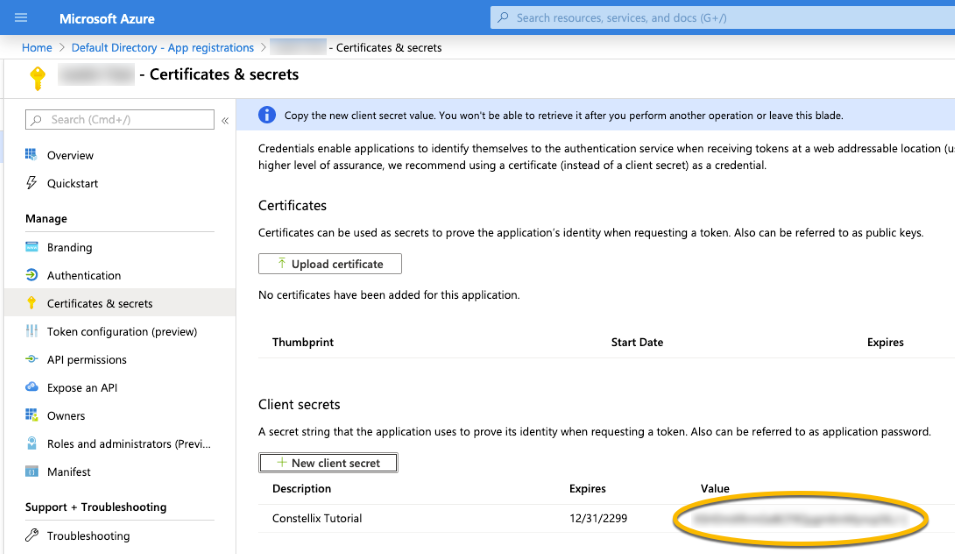Focus the Search resources, services, and docs field
Viewport: 955px width, 554px height.
point(722,18)
